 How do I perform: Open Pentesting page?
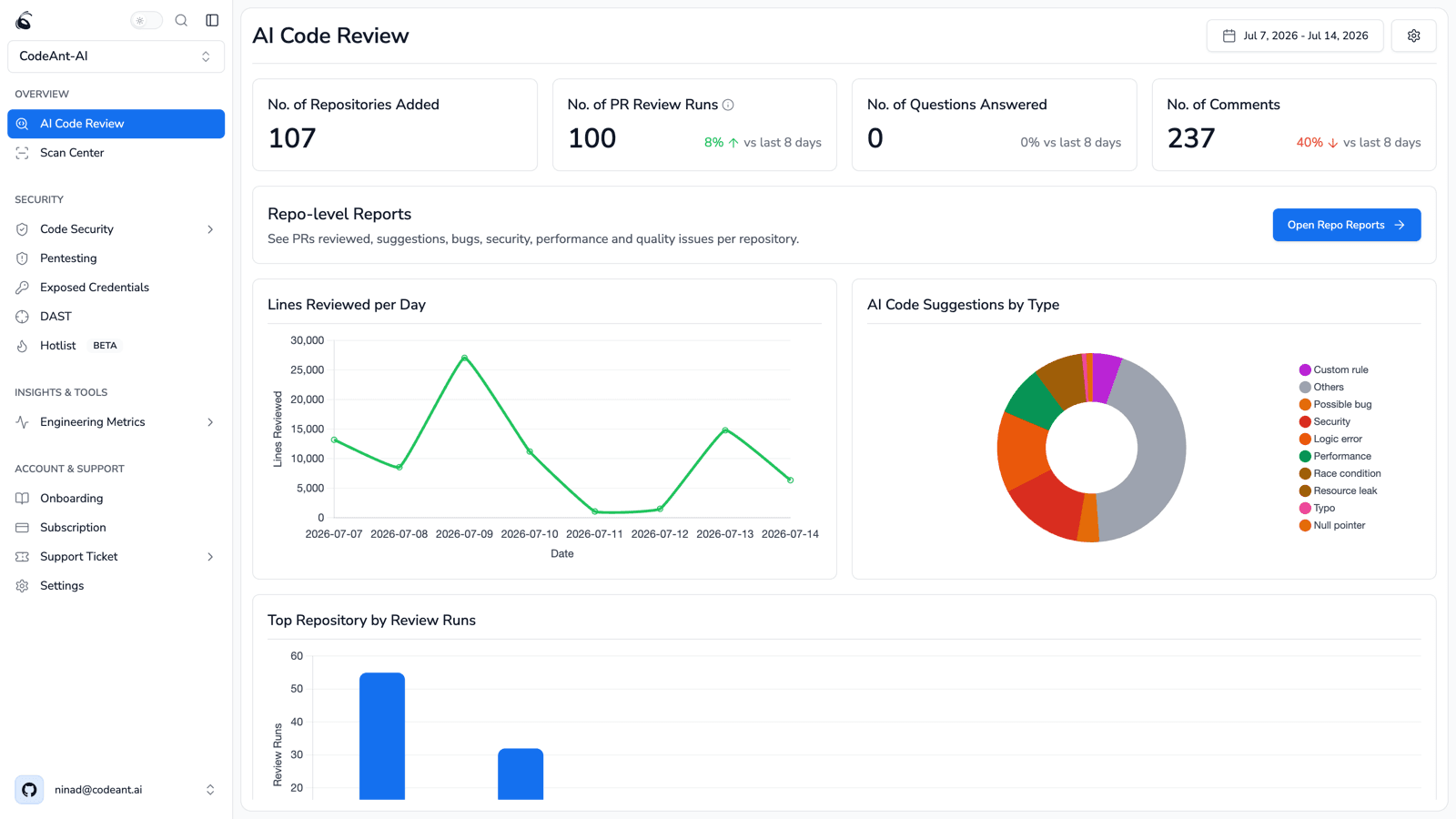[116, 258]
